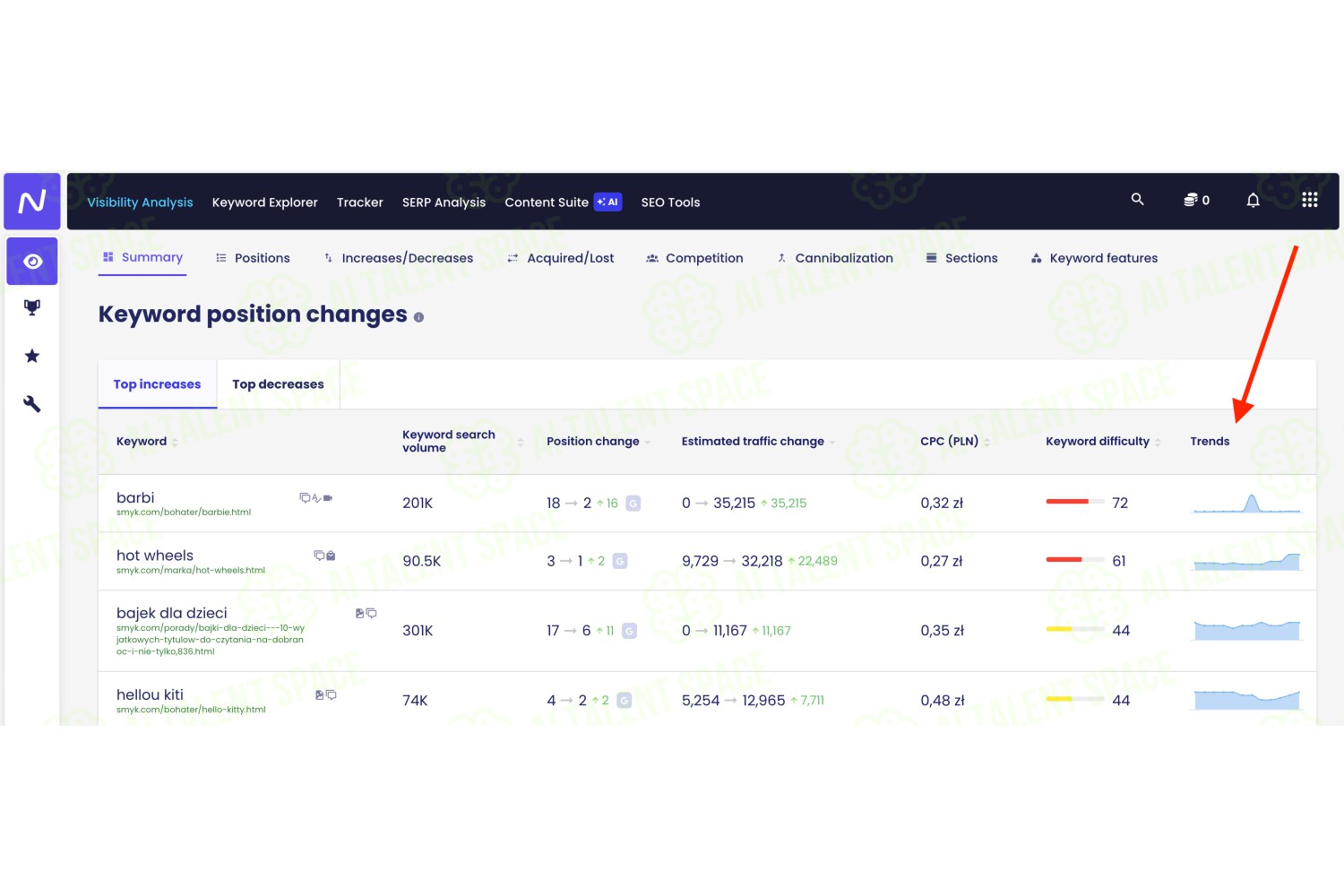Select the Summary tab
1344x896 pixels.
[x=142, y=257]
